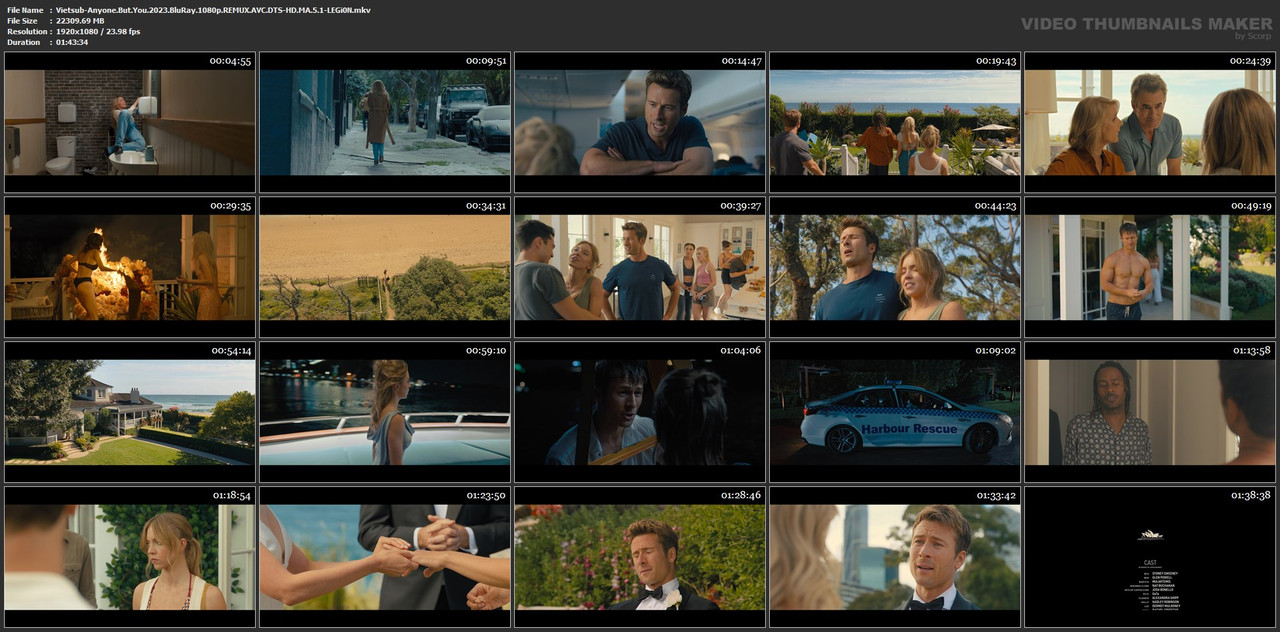
Task: Select the kitchen group thumbnail at 00:39:27
Action: pos(640,267)
